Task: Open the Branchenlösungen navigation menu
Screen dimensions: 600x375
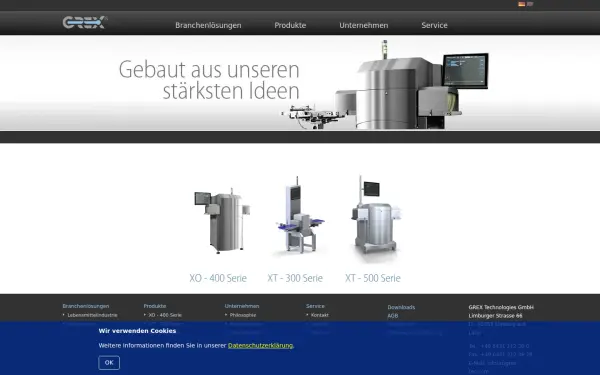Action: (x=208, y=25)
